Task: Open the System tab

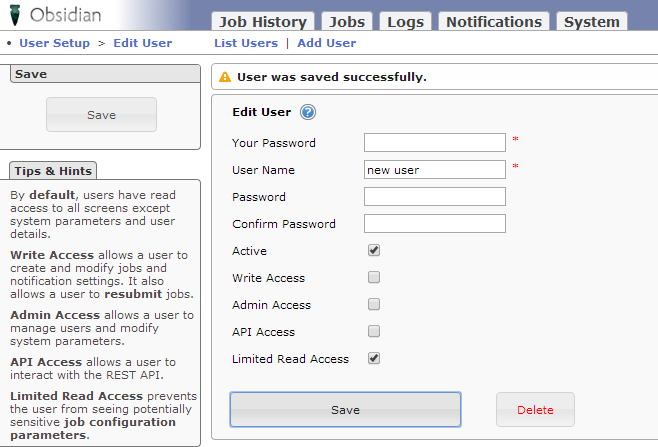Action: [x=591, y=22]
